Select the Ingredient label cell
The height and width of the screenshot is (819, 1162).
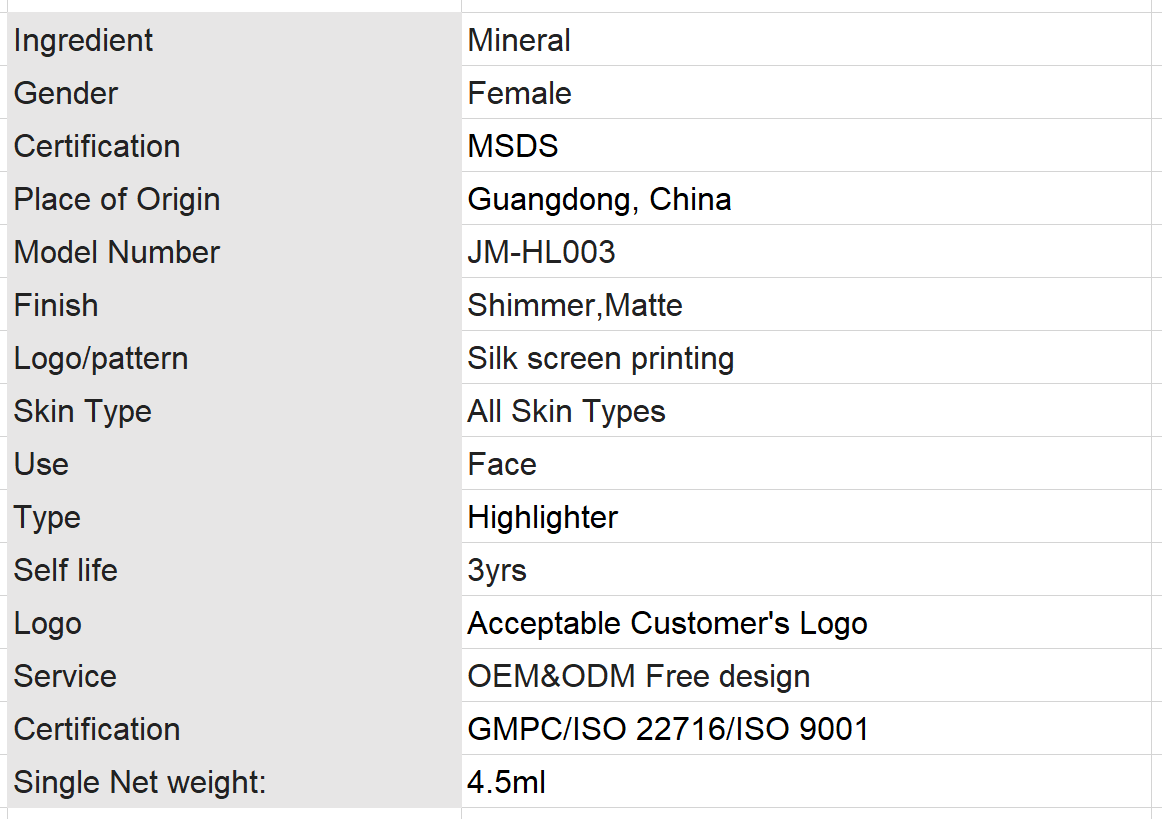234,39
